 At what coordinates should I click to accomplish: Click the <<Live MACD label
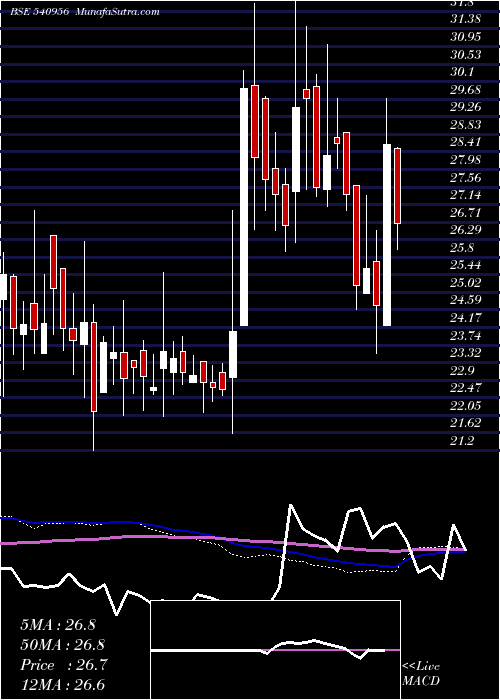[421, 674]
